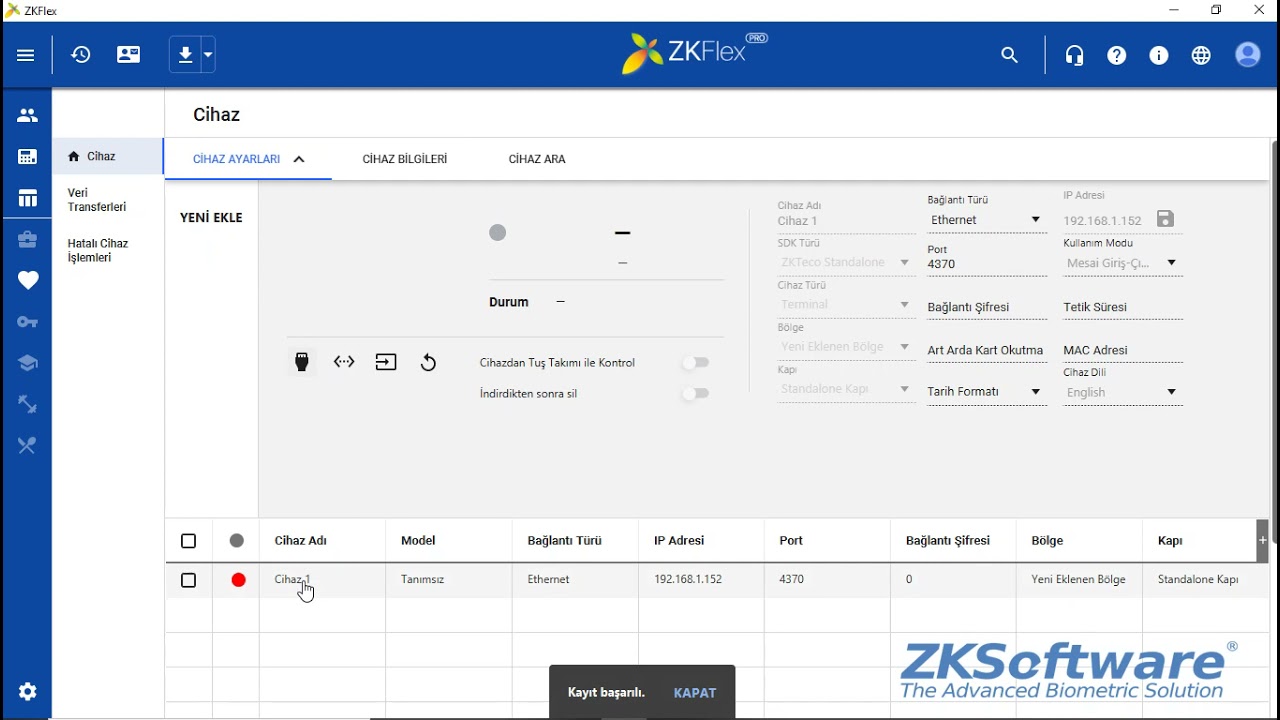Open the language globe icon
This screenshot has height=720, width=1280.
pyautogui.click(x=1201, y=56)
